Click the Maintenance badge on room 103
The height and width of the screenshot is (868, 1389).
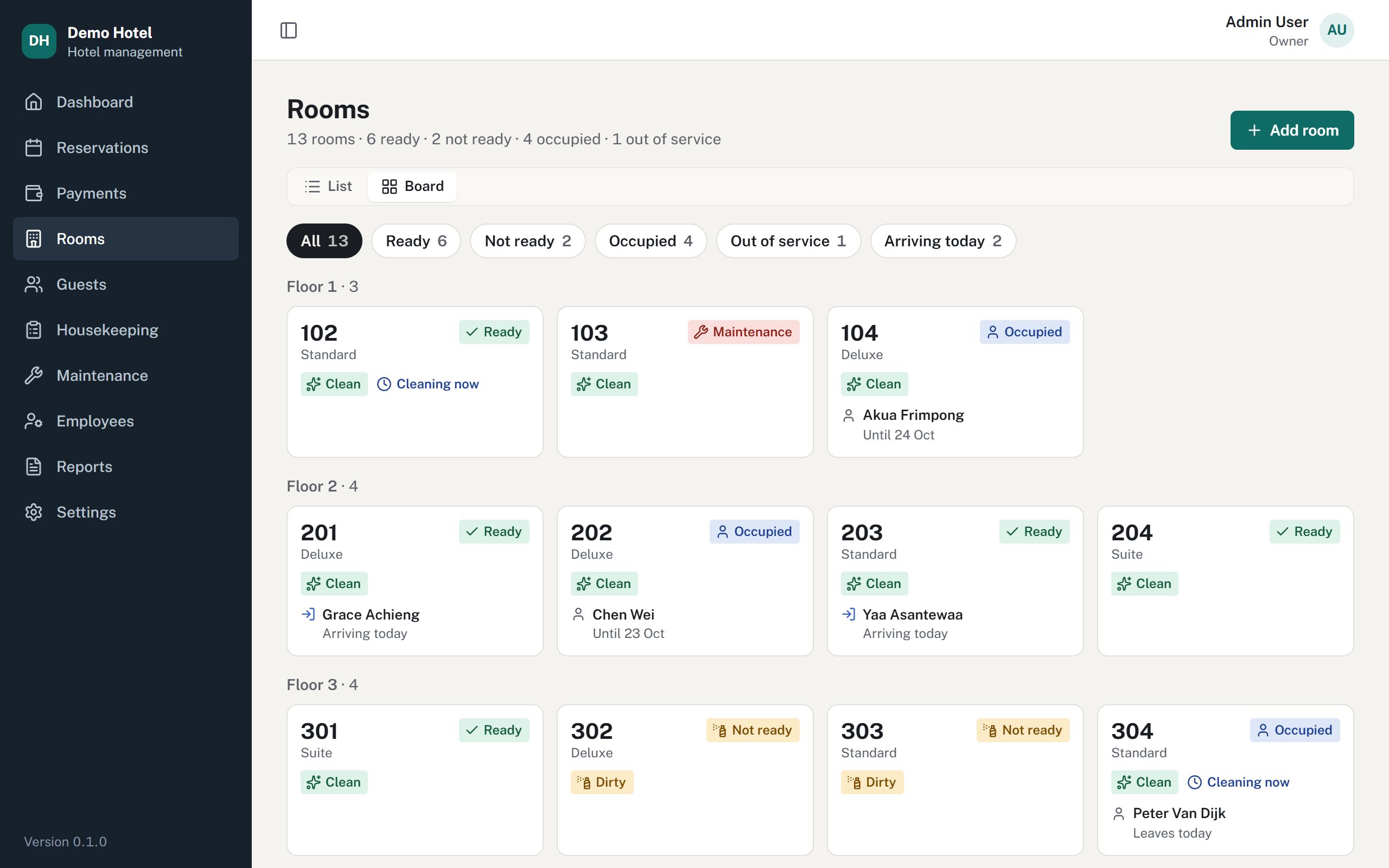click(743, 332)
